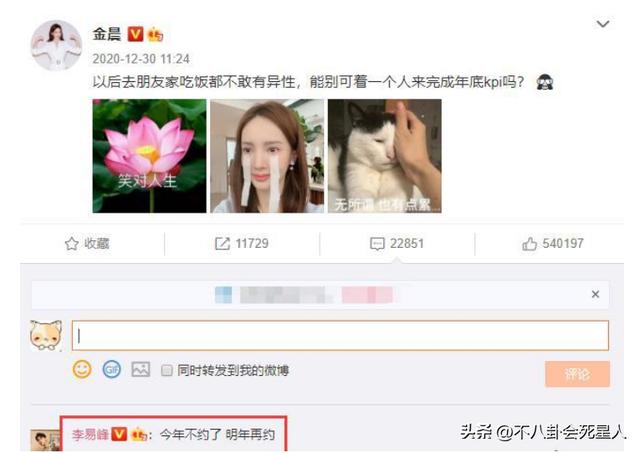Viewport: 640px width, 453px height.
Task: Like the post with thumbs-up 540197
Action: click(x=553, y=244)
